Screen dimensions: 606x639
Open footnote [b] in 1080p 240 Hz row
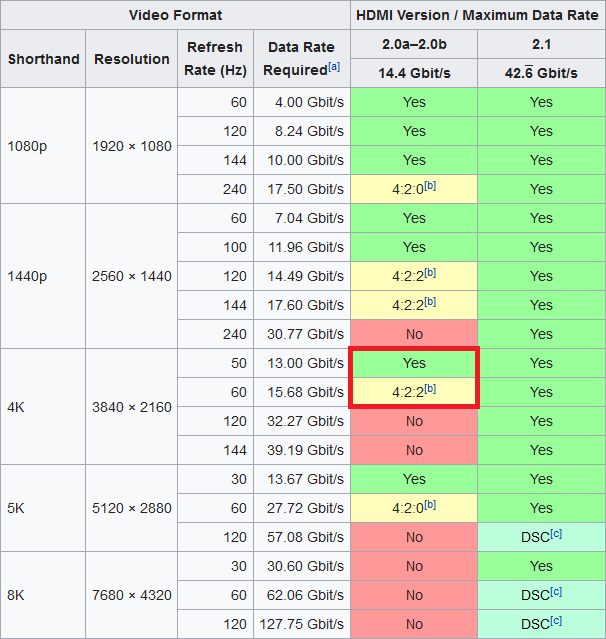click(430, 186)
